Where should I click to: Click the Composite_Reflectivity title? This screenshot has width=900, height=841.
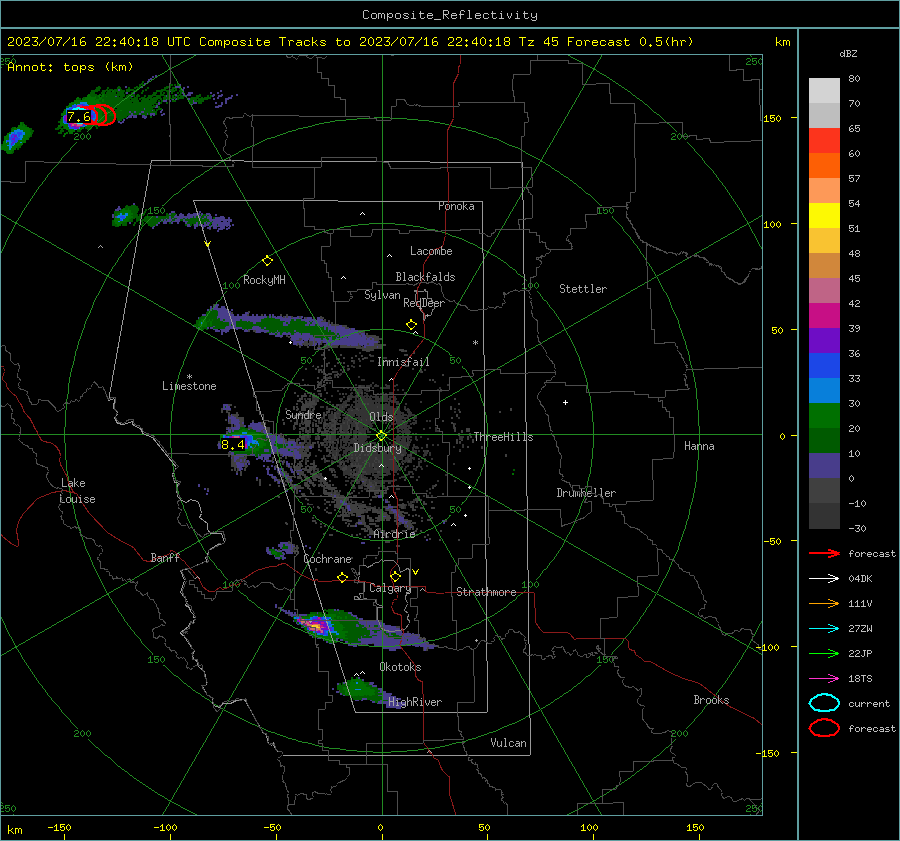click(450, 15)
